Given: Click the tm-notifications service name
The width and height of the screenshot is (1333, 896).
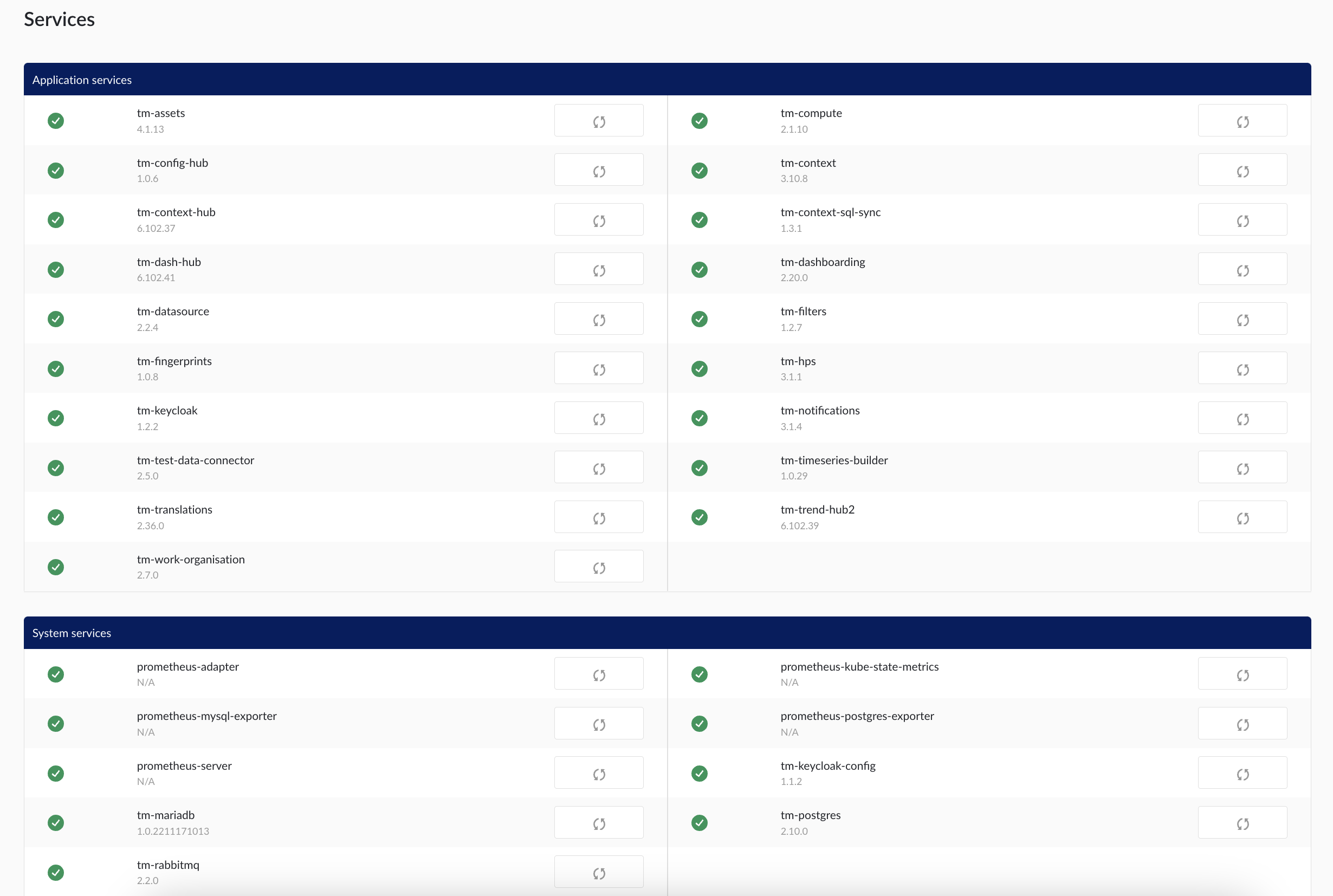Looking at the screenshot, I should click(820, 410).
